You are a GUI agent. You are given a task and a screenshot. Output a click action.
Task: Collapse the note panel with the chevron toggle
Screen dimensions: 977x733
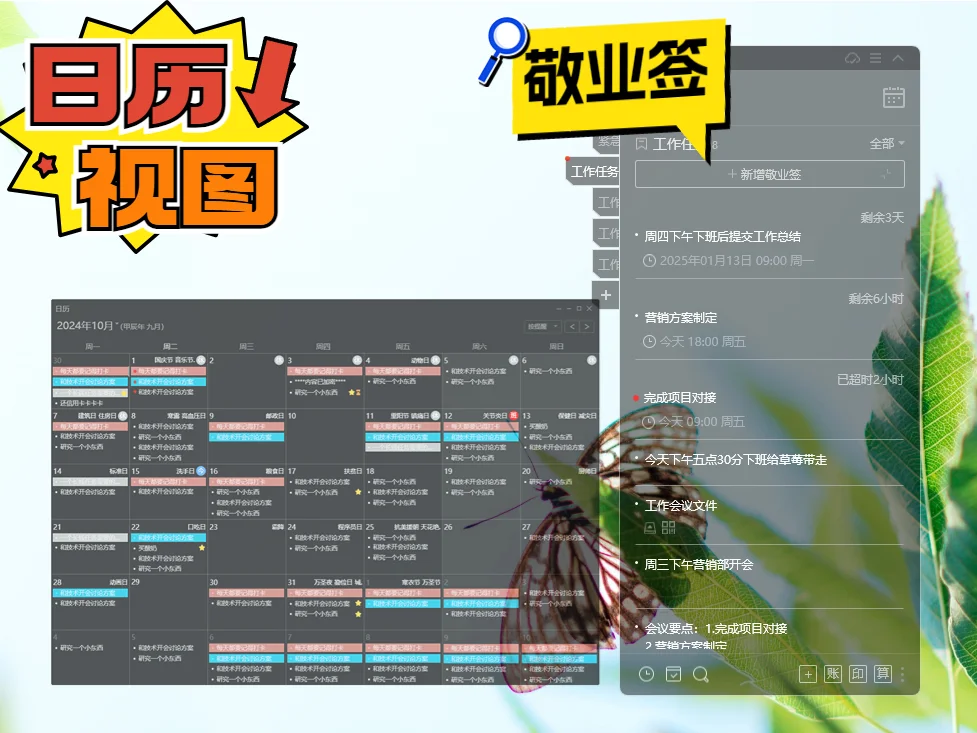click(x=898, y=58)
